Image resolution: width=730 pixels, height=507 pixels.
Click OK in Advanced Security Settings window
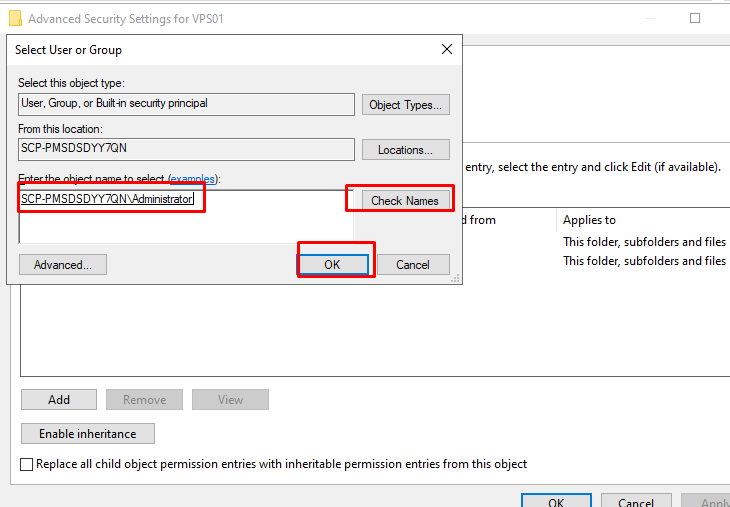[x=556, y=501]
